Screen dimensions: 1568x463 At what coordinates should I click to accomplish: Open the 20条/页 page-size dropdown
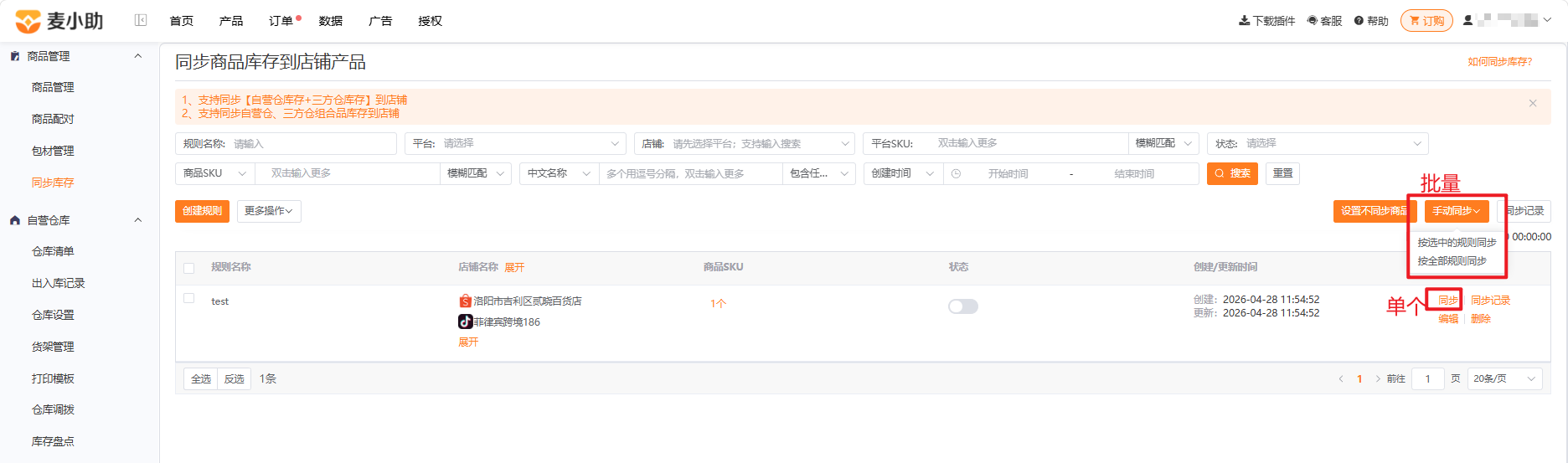pos(1505,379)
